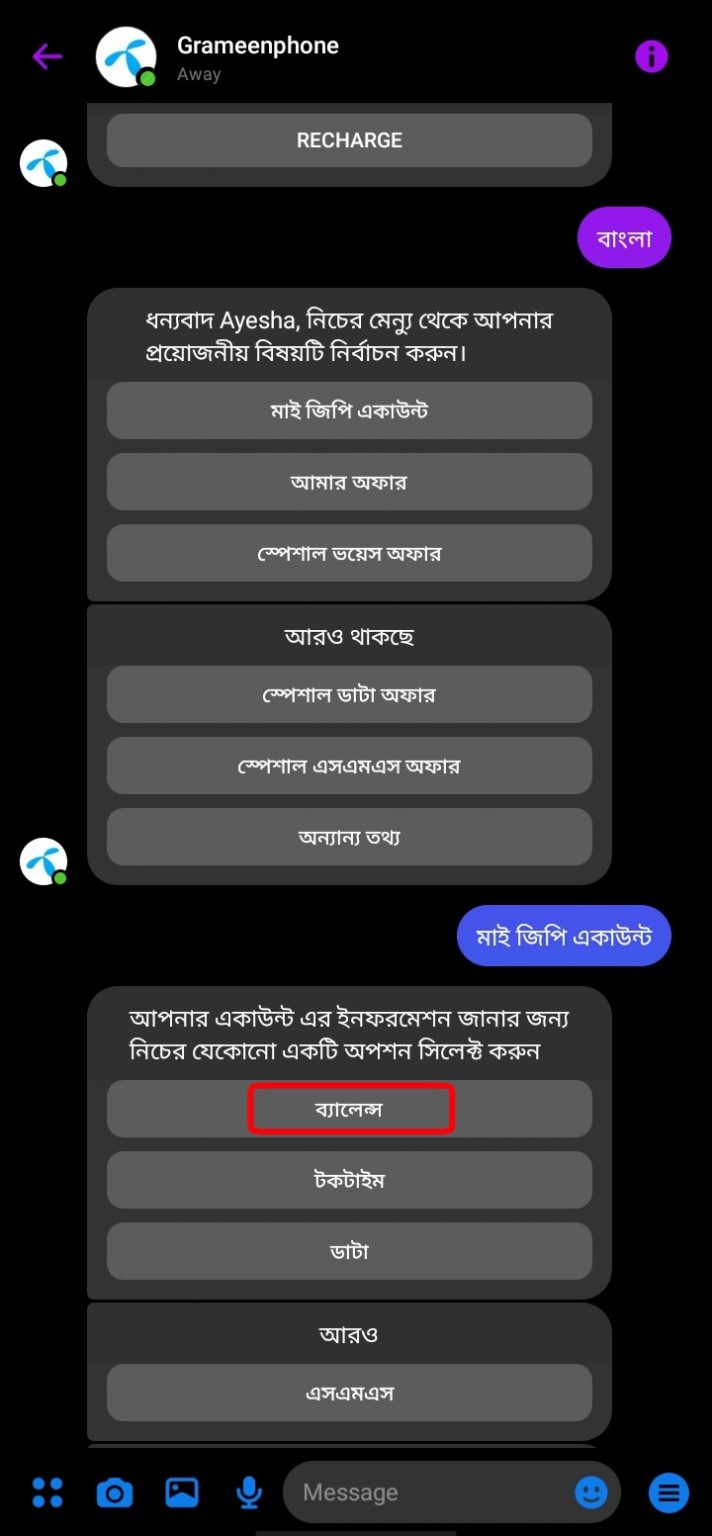Open the photo gallery icon
This screenshot has height=1536, width=712.
coord(182,1492)
